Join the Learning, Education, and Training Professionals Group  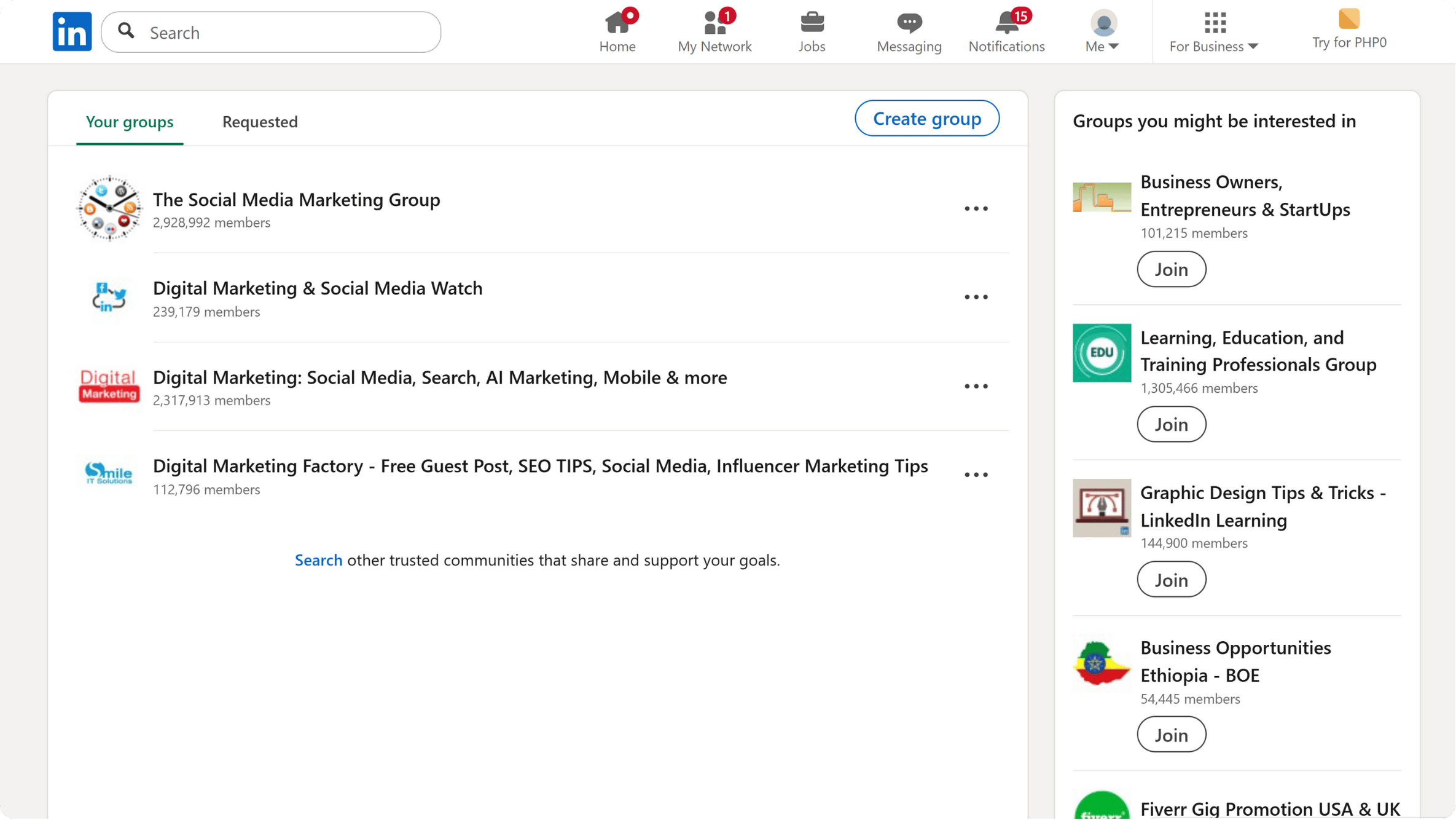(1170, 424)
